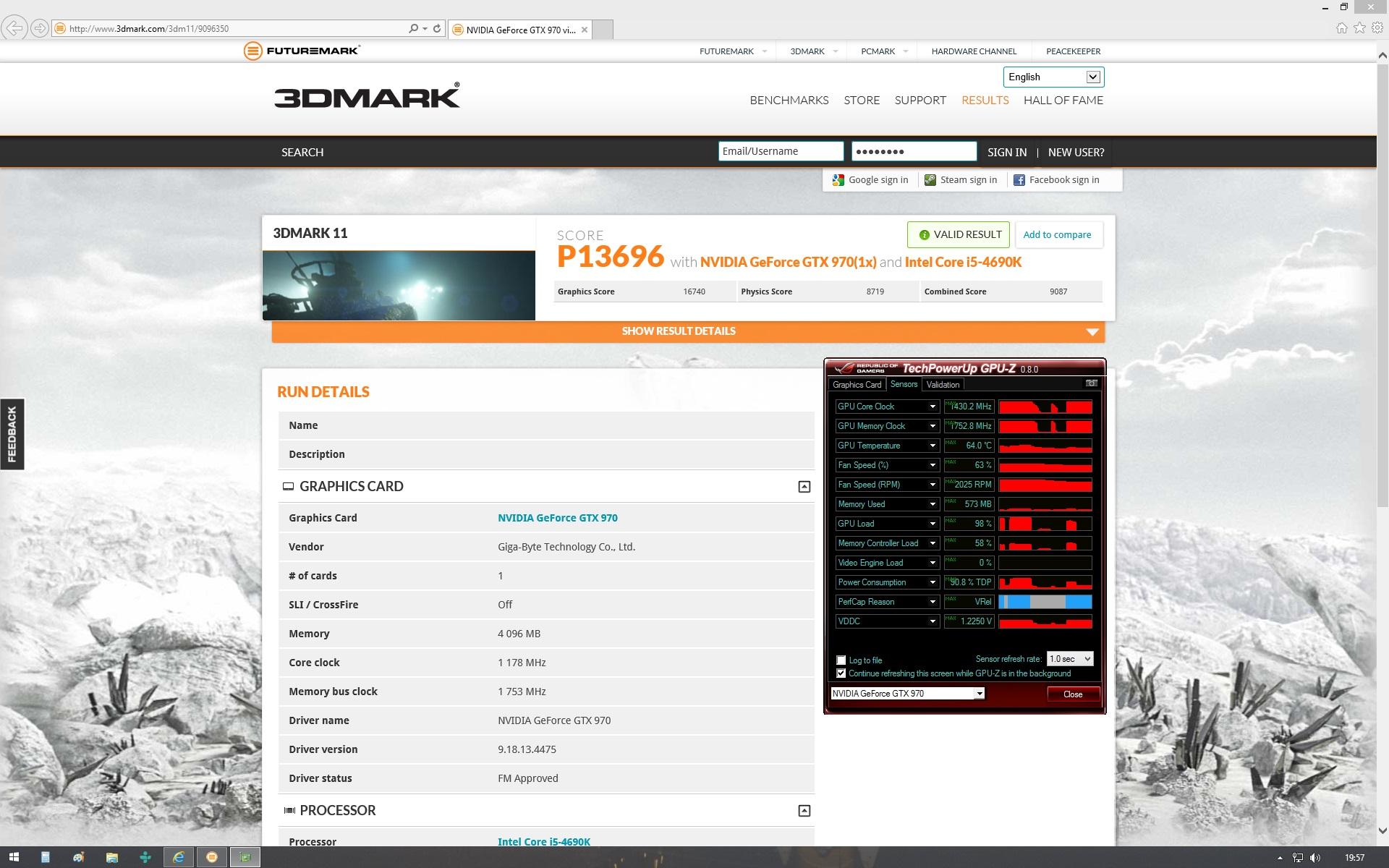Viewport: 1389px width, 868px height.
Task: Open the Sensor refresh rate dropdown
Action: point(1070,659)
